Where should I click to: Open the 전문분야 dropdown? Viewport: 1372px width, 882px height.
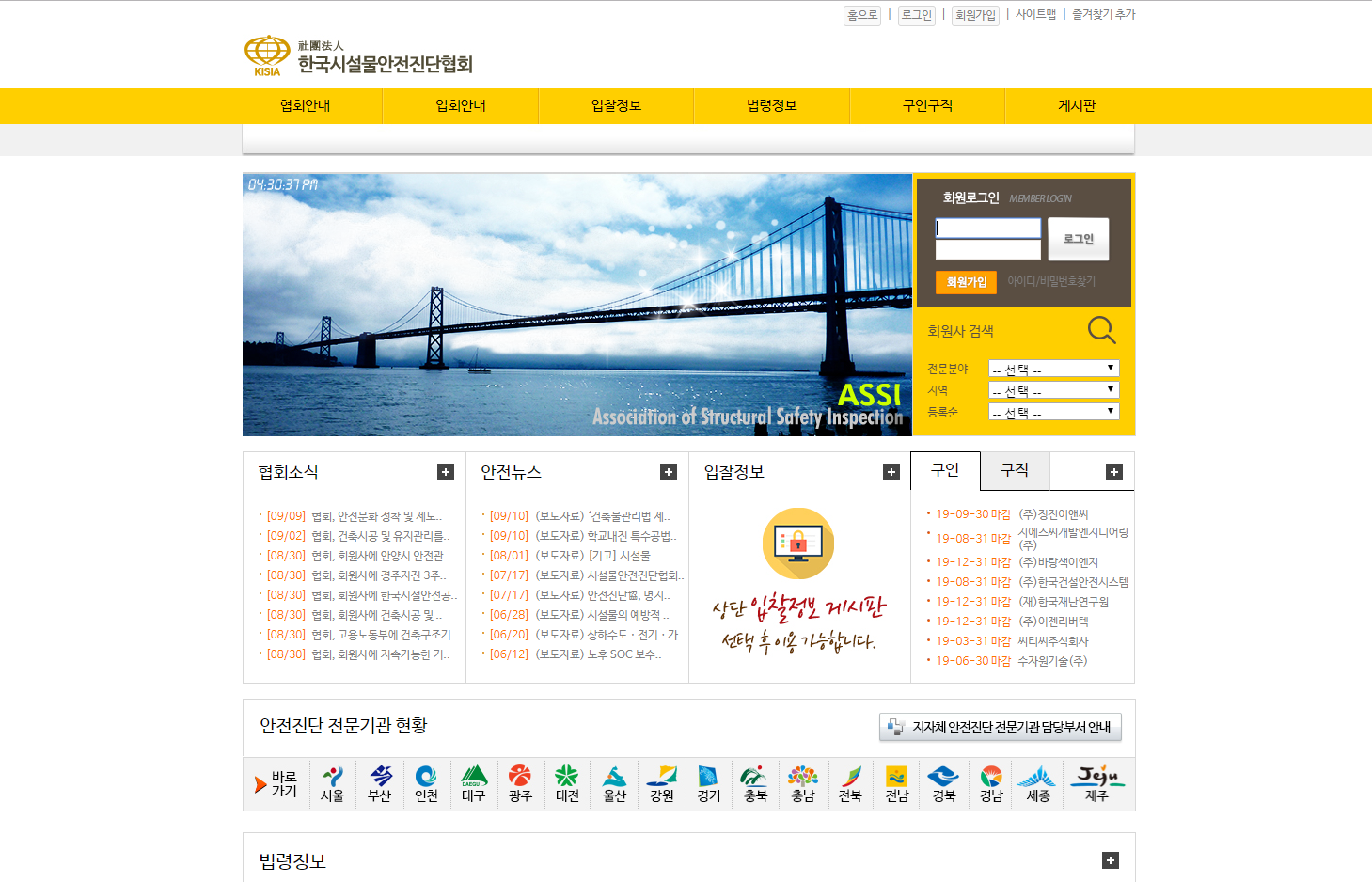1053,369
